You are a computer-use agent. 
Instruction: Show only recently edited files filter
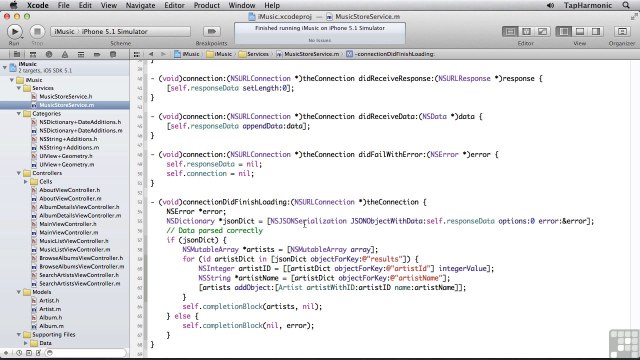19,353
